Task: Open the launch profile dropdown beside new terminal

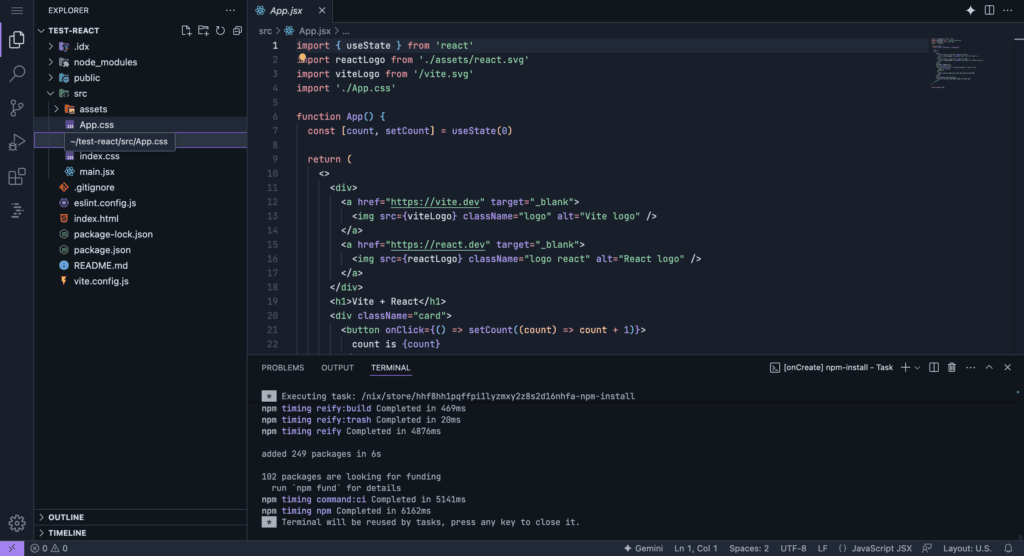Action: (917, 368)
